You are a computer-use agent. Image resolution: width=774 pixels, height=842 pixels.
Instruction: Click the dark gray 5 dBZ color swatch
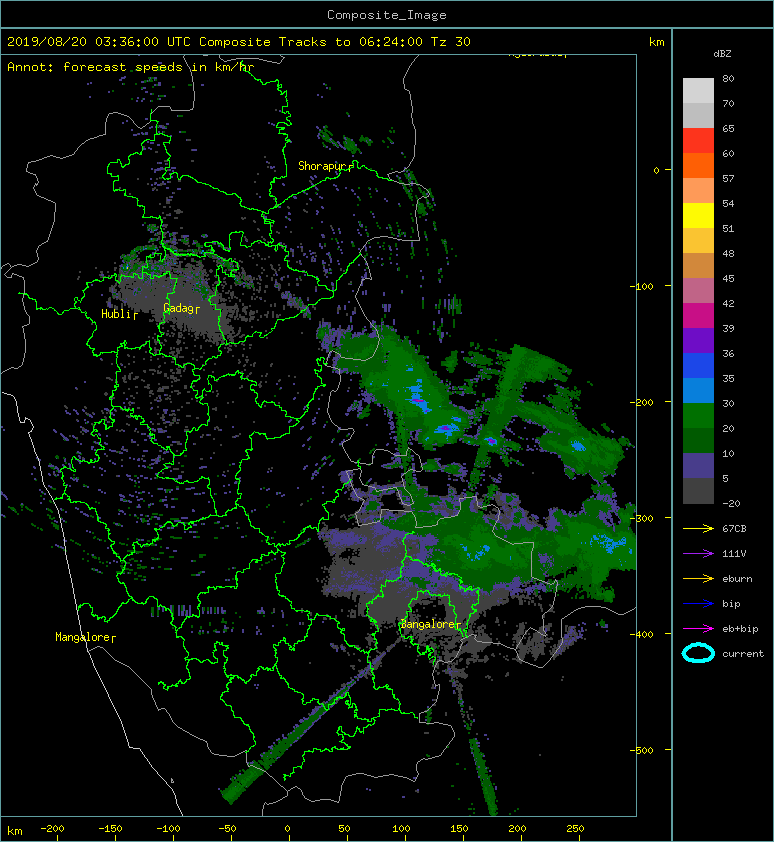(x=698, y=491)
